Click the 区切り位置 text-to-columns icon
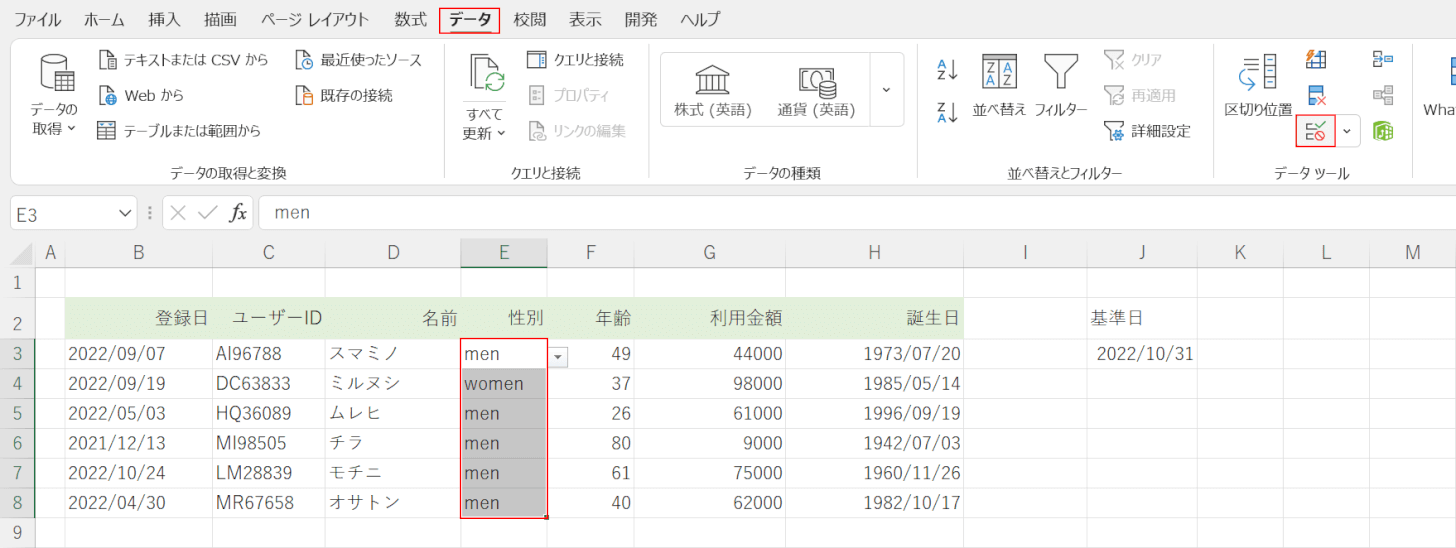 tap(1257, 85)
